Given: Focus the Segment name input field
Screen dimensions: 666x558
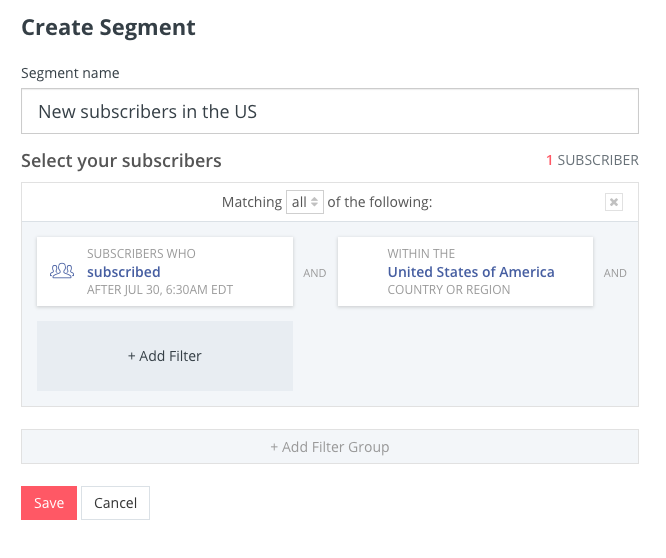Looking at the screenshot, I should click(330, 111).
